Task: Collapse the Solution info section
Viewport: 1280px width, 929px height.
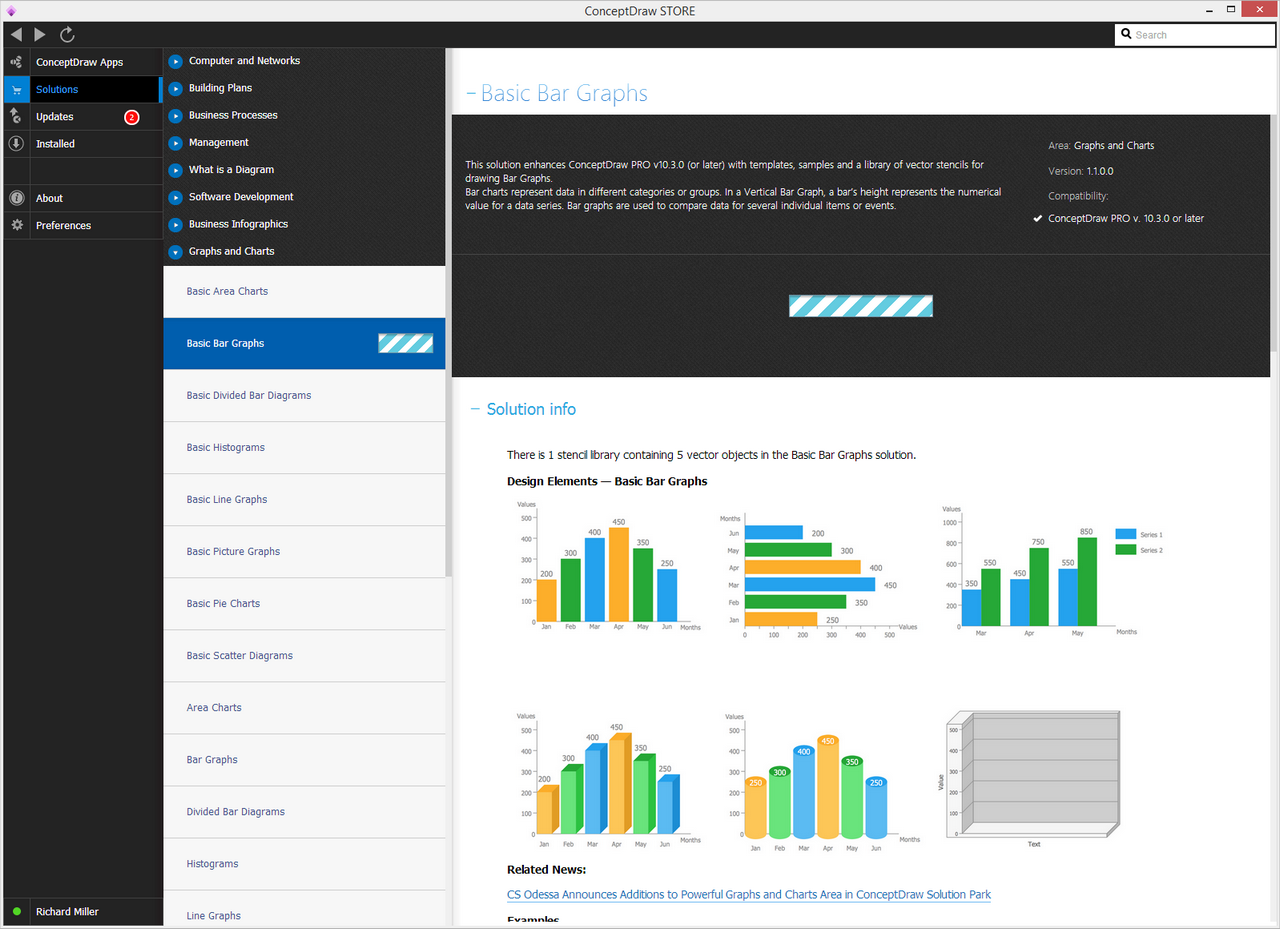Action: (x=476, y=409)
